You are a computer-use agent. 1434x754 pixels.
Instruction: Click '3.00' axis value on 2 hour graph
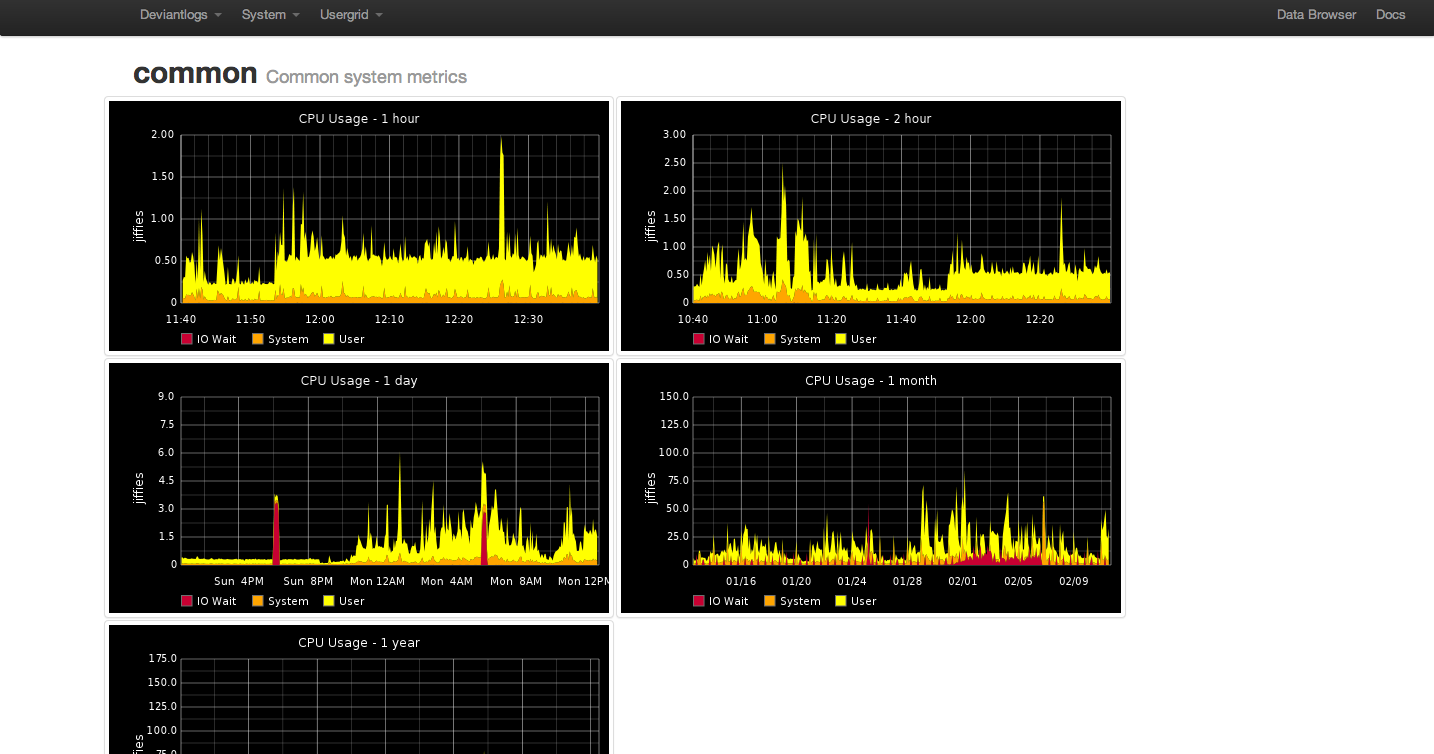click(x=675, y=135)
